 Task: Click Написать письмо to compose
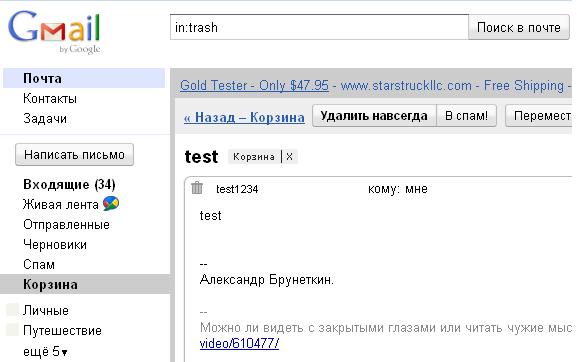point(74,155)
